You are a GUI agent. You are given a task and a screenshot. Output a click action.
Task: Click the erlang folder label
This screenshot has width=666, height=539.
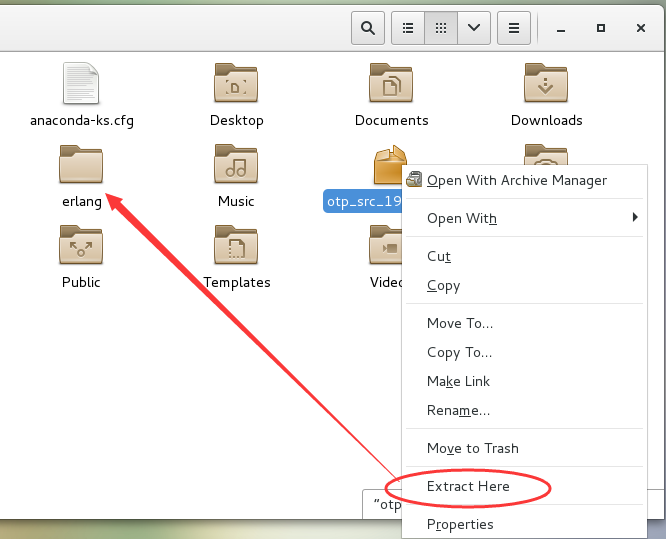[x=82, y=201]
